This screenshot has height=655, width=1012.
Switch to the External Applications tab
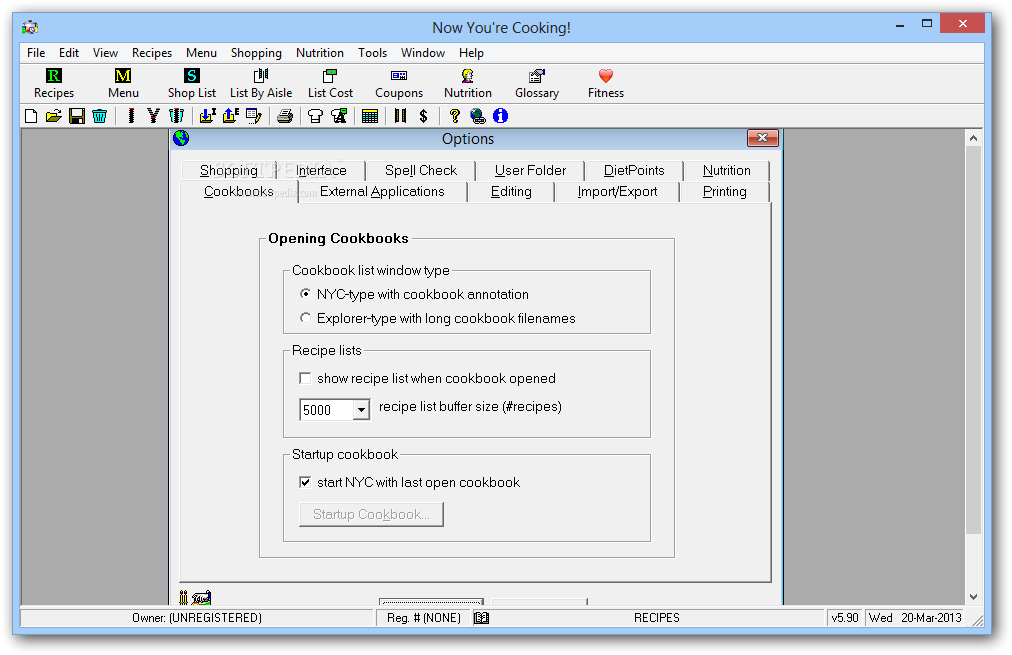(x=382, y=192)
